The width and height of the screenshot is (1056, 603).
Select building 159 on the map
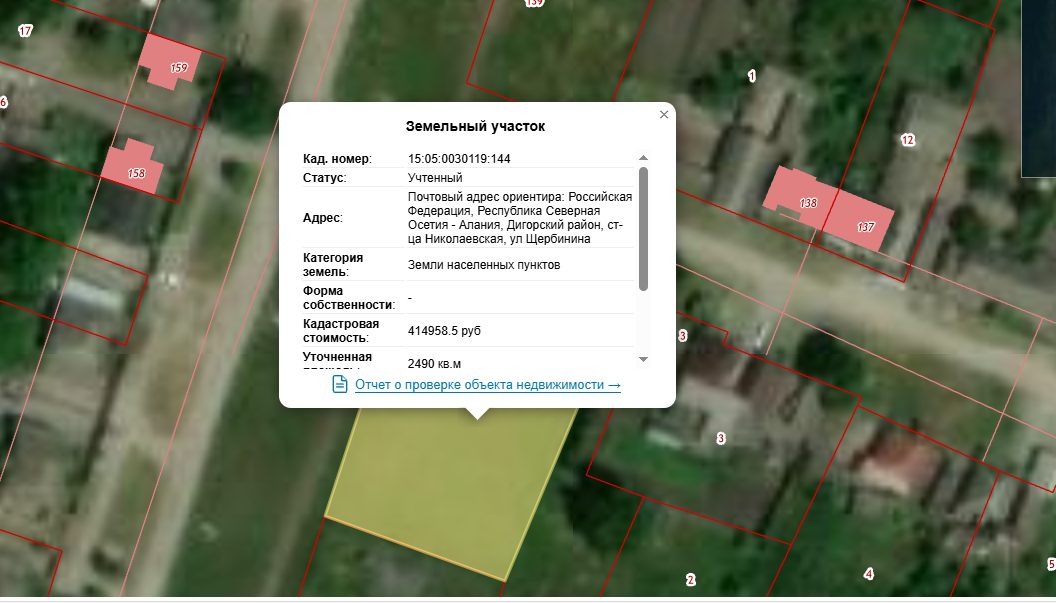pyautogui.click(x=171, y=61)
